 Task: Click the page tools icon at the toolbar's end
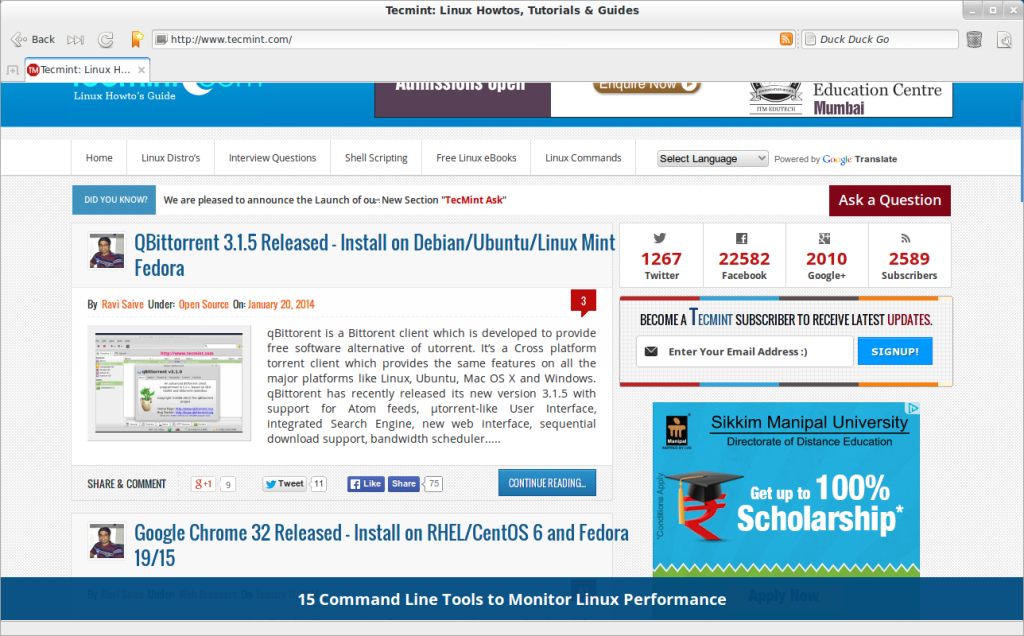1004,40
